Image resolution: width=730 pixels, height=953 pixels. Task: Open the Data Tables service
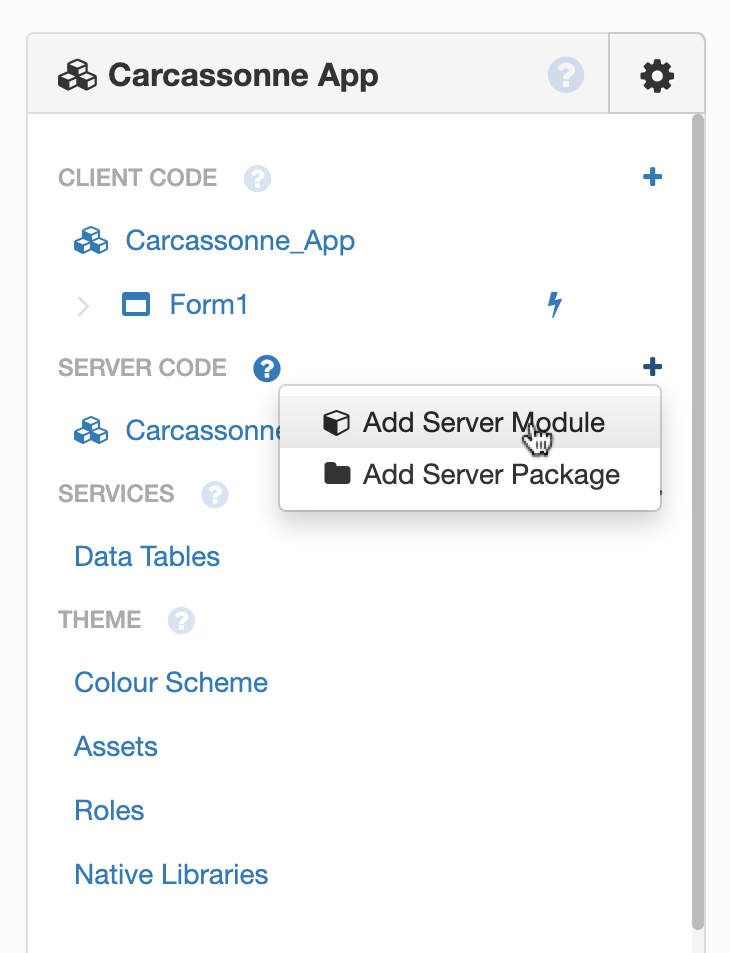(147, 557)
